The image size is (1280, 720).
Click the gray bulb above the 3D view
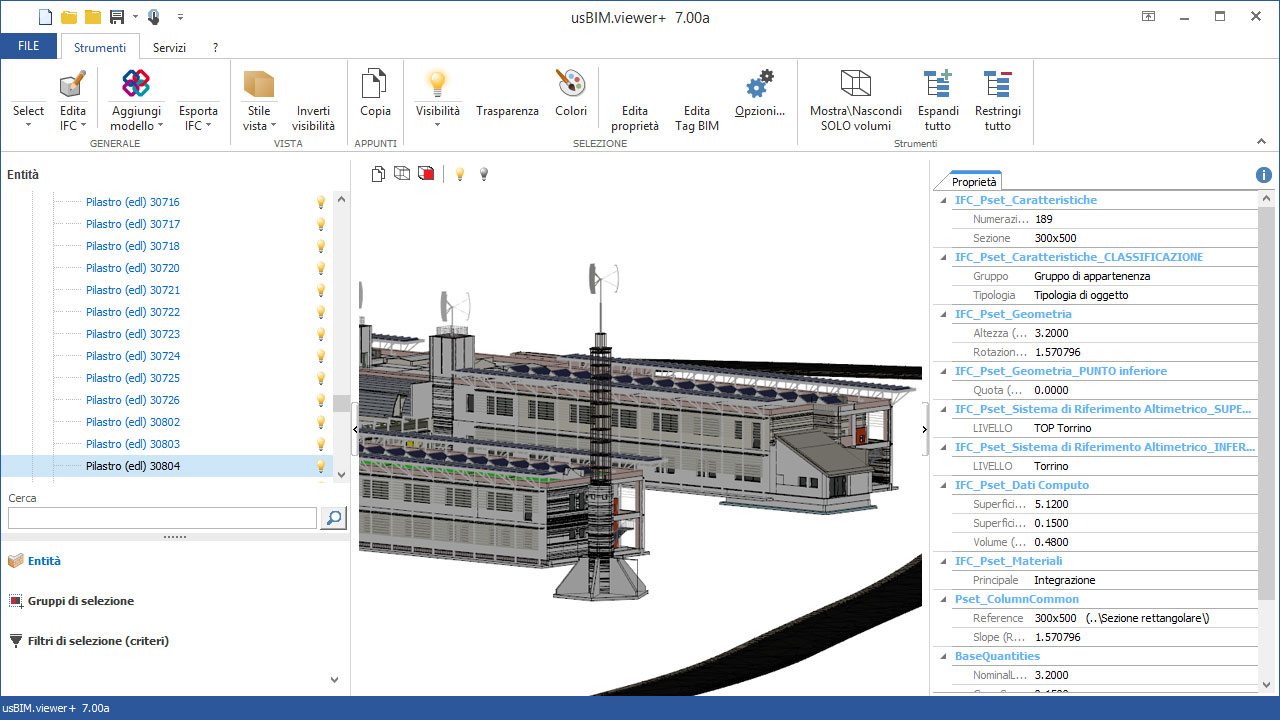(x=483, y=173)
